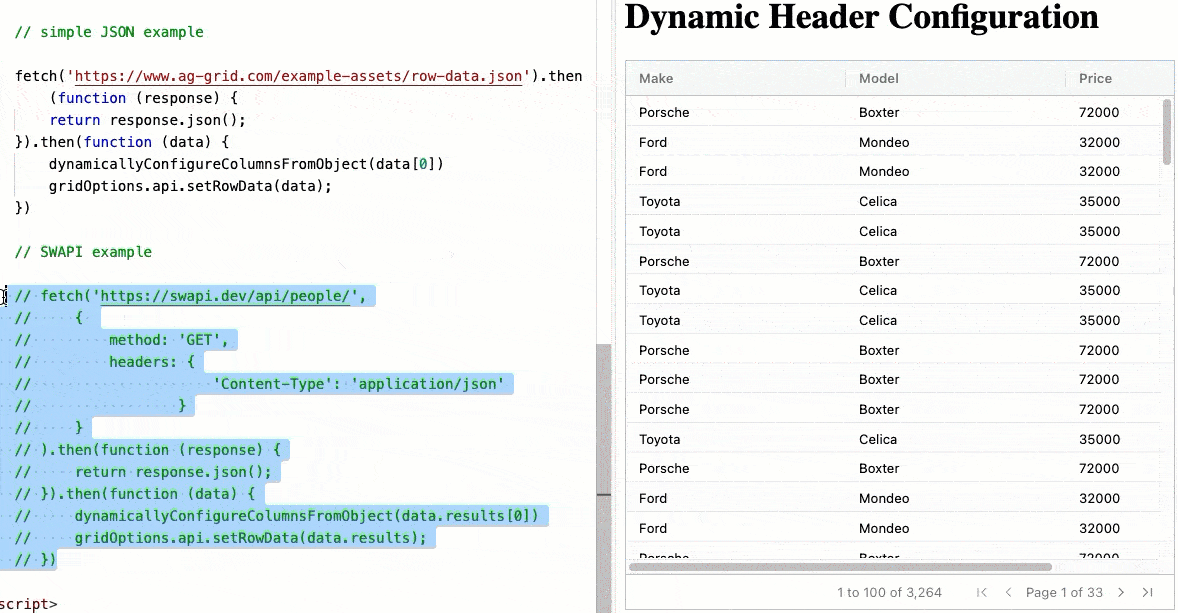Go to the first page of grid
Image resolution: width=1178 pixels, height=613 pixels.
pos(981,593)
